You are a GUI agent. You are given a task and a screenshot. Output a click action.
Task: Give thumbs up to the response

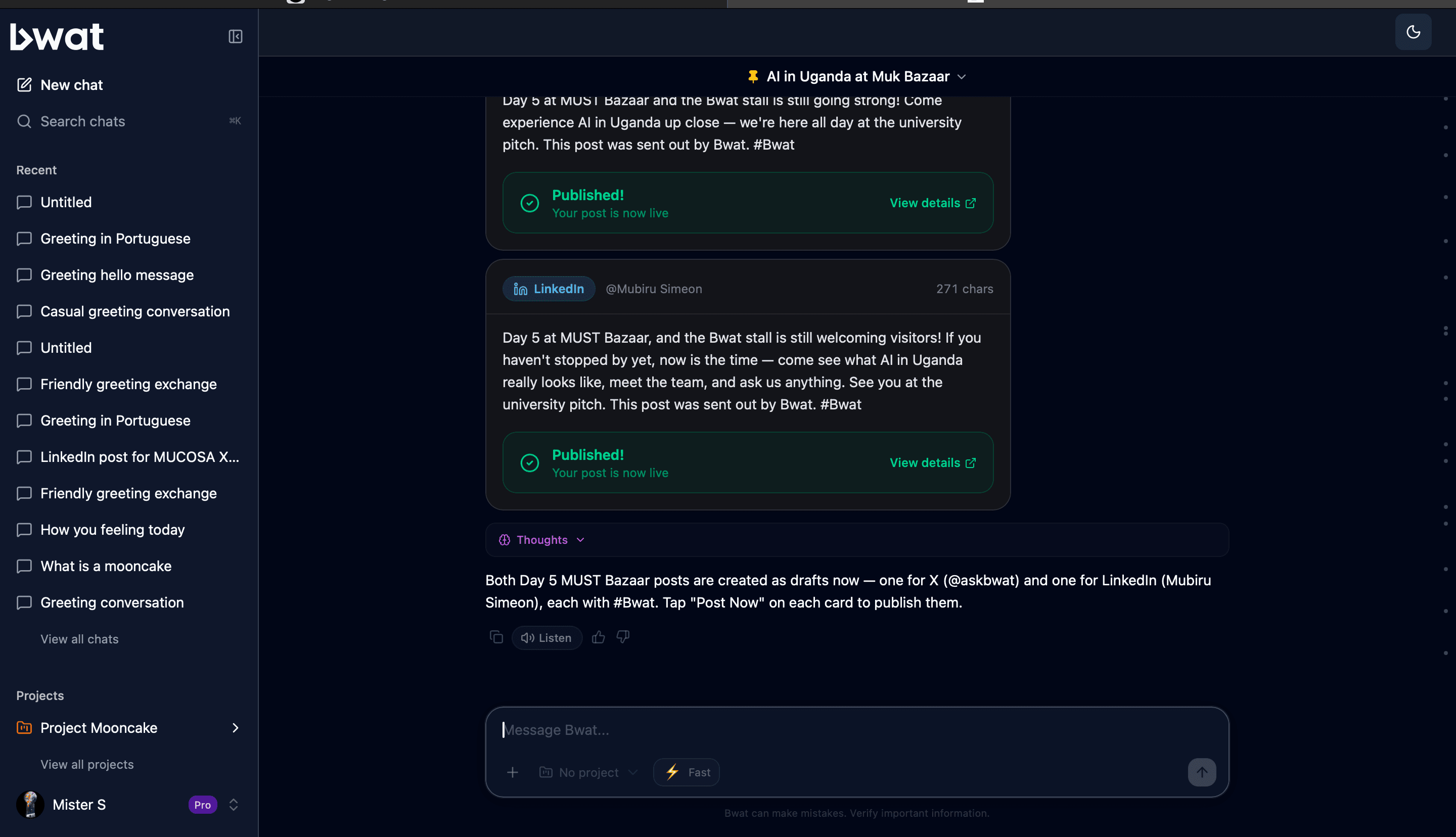[599, 637]
